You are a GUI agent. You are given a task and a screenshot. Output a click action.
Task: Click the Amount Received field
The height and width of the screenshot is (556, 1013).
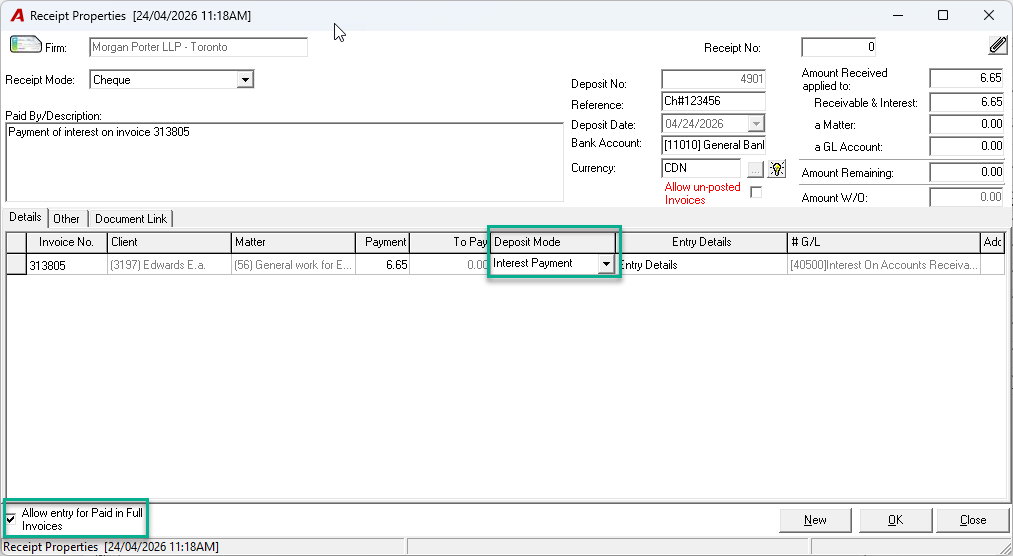(967, 78)
